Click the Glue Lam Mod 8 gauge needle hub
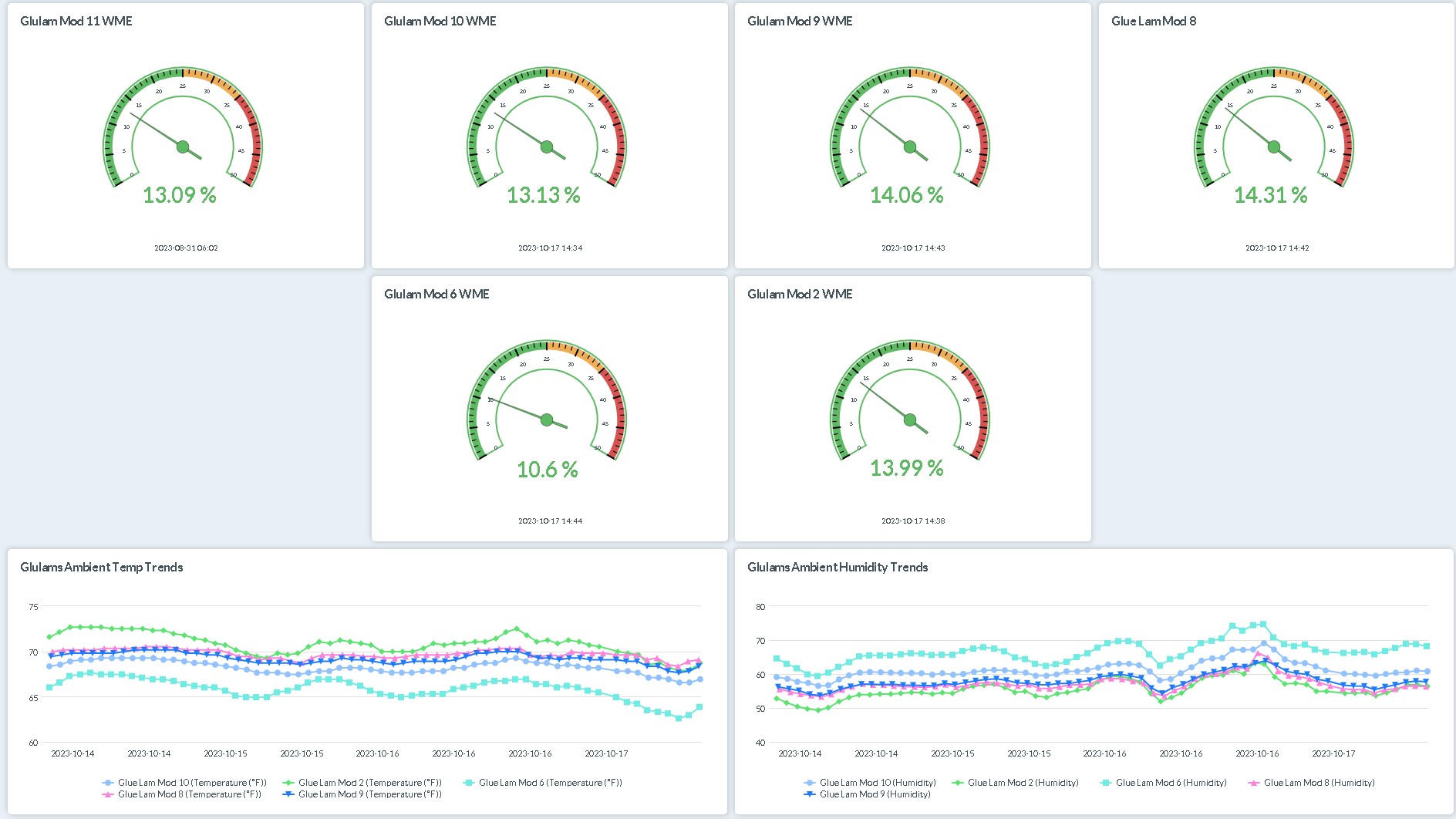 1274,147
